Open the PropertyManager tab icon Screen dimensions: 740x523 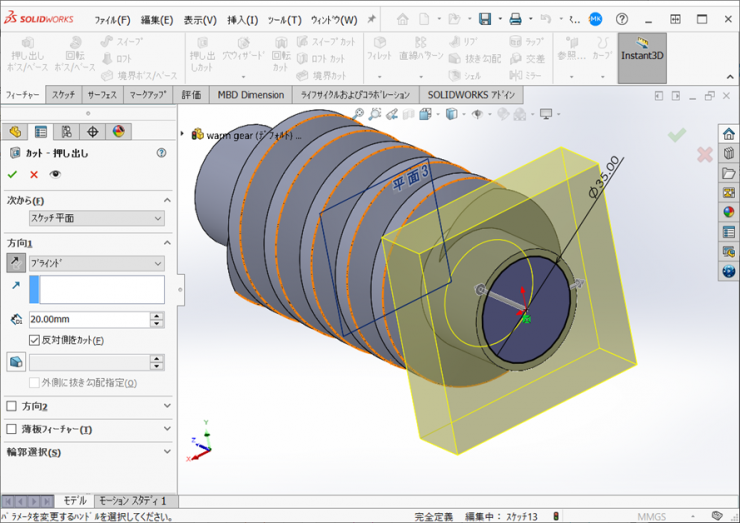[41, 131]
